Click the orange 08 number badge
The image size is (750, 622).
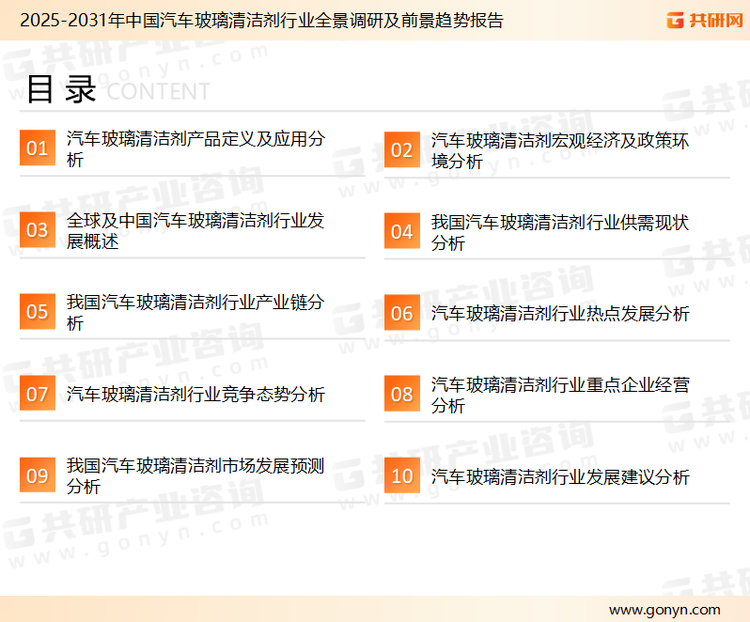click(402, 394)
